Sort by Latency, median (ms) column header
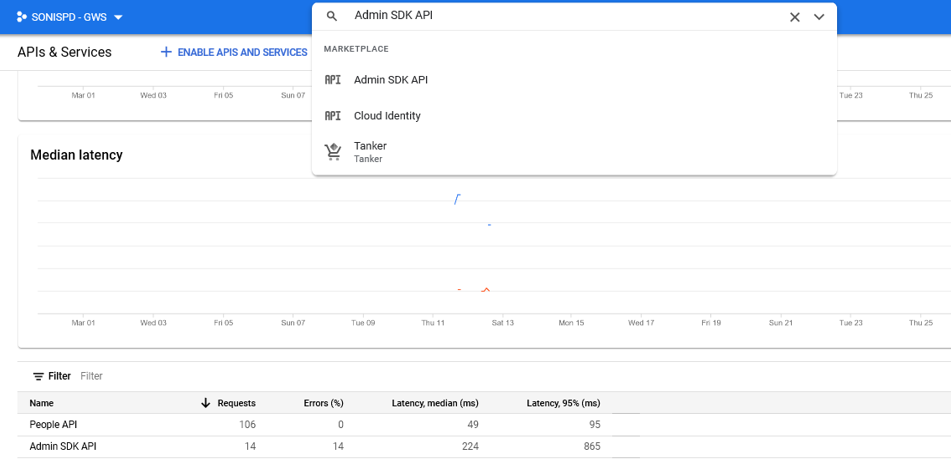Screen dimensions: 951x461 [435, 403]
